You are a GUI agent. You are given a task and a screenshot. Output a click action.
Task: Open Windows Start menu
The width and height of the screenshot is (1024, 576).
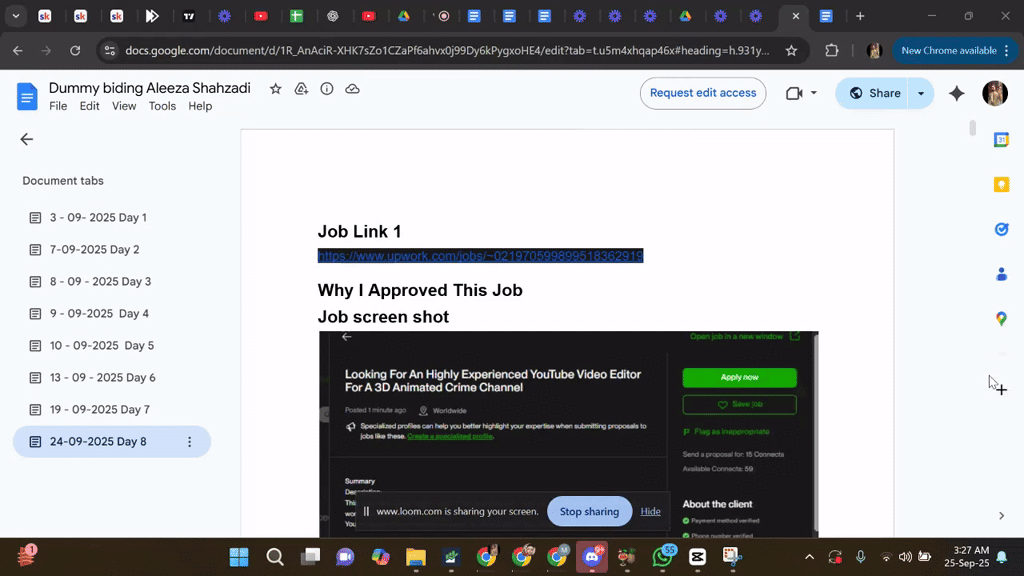(x=238, y=557)
